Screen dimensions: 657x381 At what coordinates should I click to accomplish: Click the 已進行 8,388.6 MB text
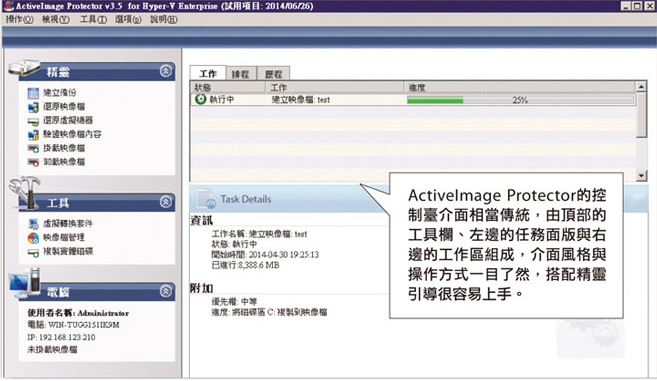tap(245, 265)
